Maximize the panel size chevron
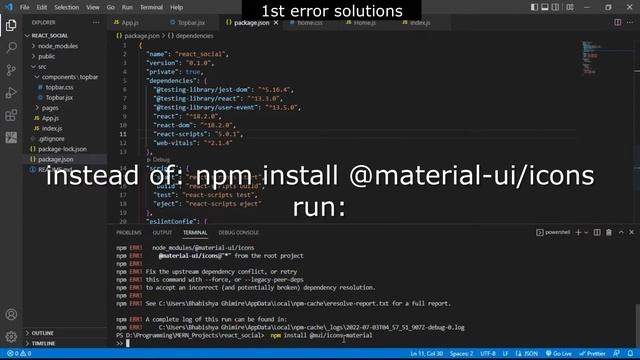 [x=621, y=232]
